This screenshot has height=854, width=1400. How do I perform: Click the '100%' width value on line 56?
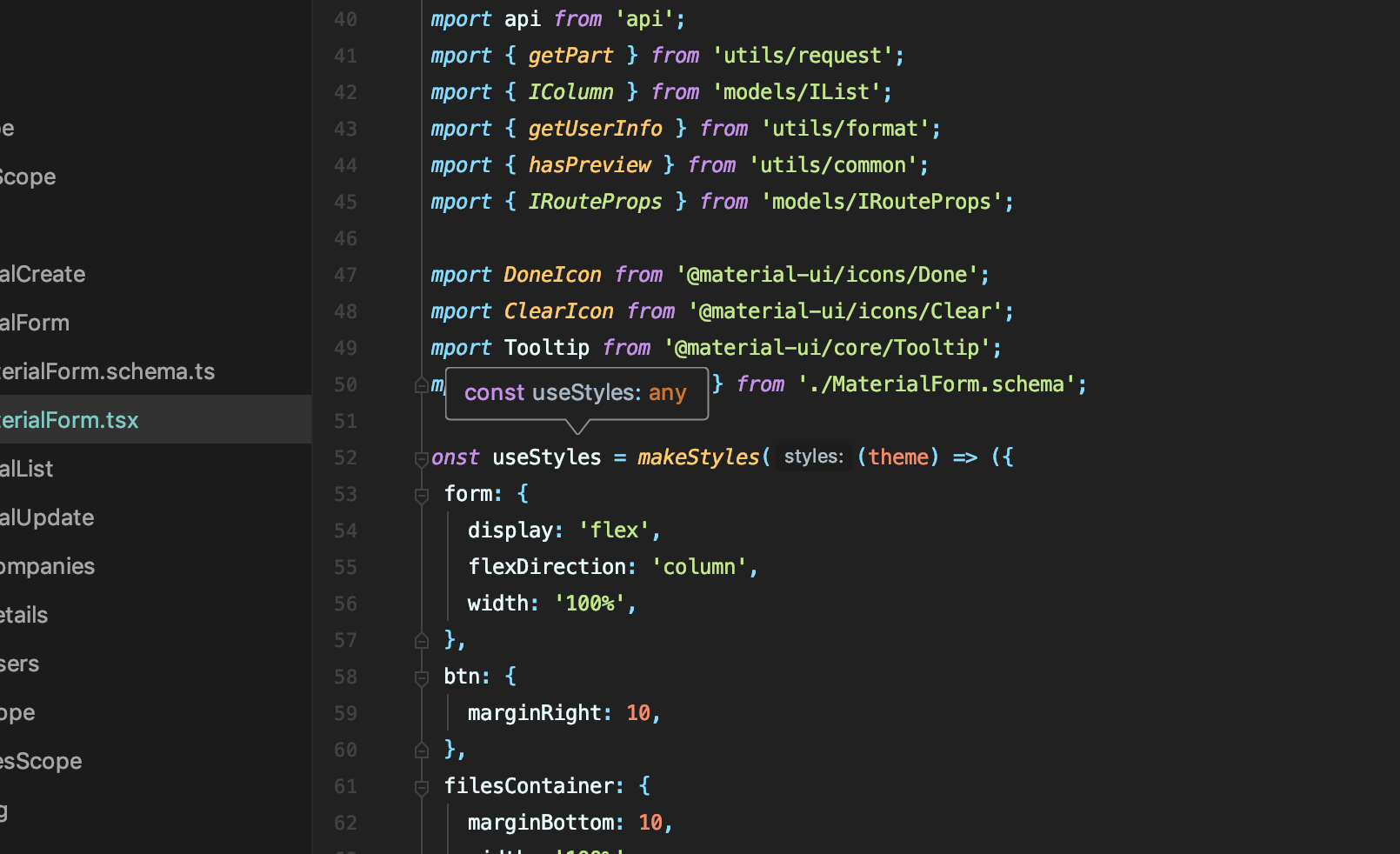[590, 604]
